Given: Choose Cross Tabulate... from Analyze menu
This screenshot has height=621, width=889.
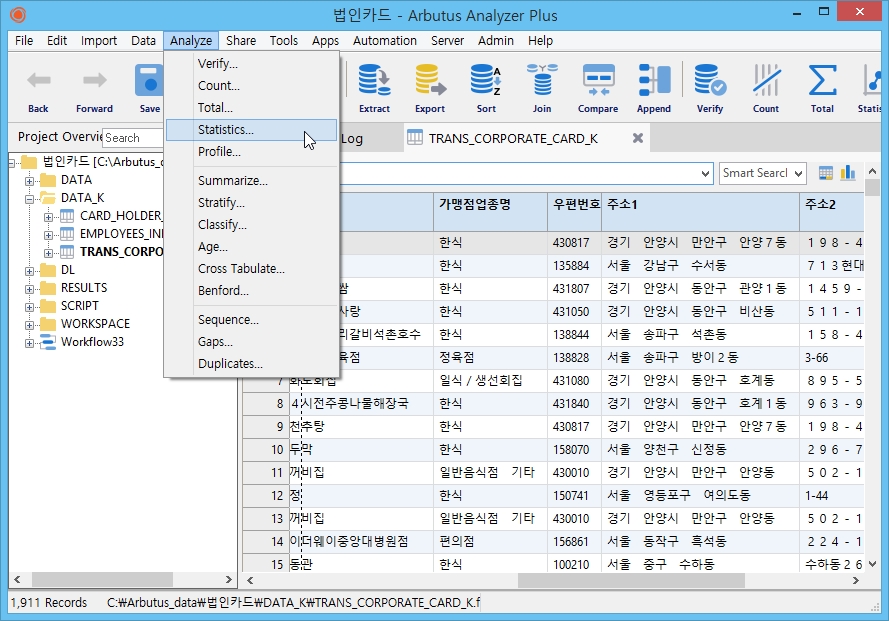Looking at the screenshot, I should 251,269.
